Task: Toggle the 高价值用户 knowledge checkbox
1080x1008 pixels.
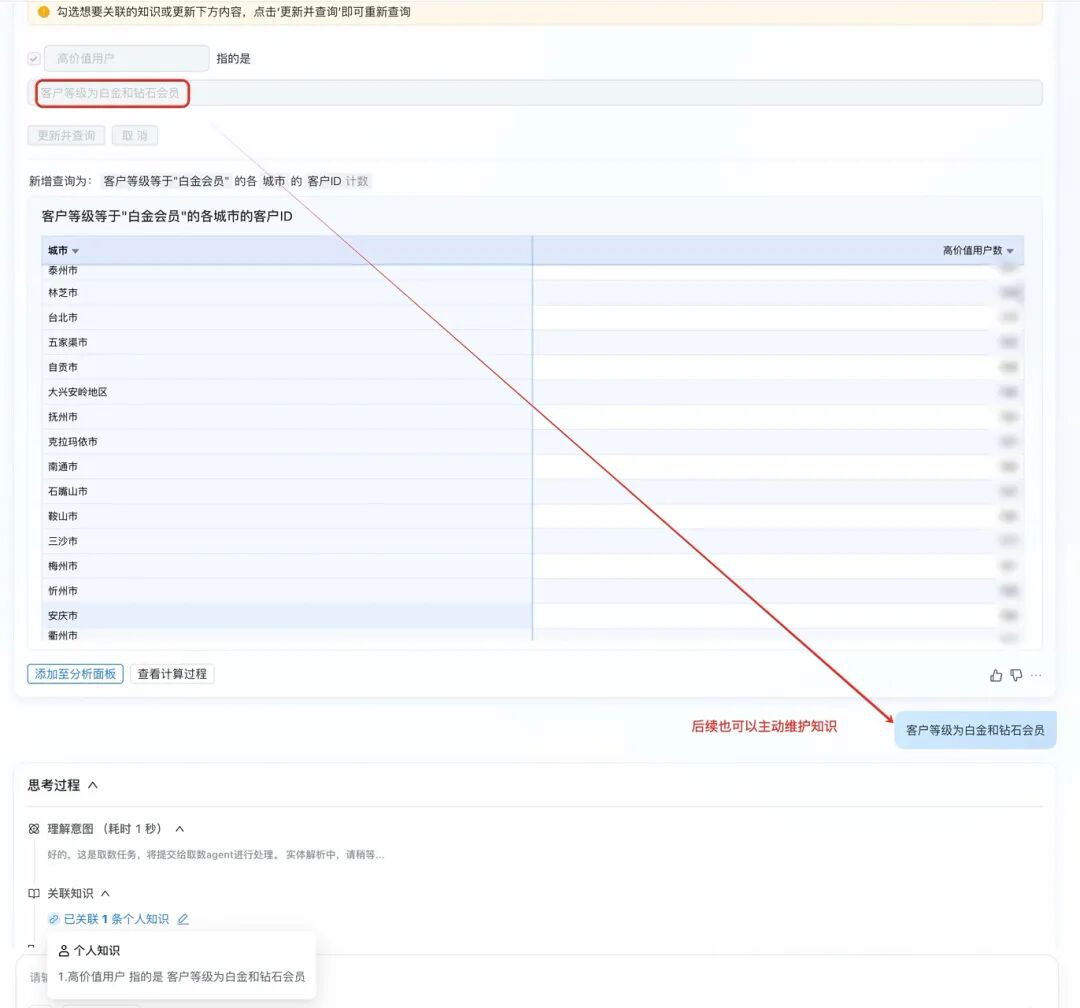Action: 34,59
